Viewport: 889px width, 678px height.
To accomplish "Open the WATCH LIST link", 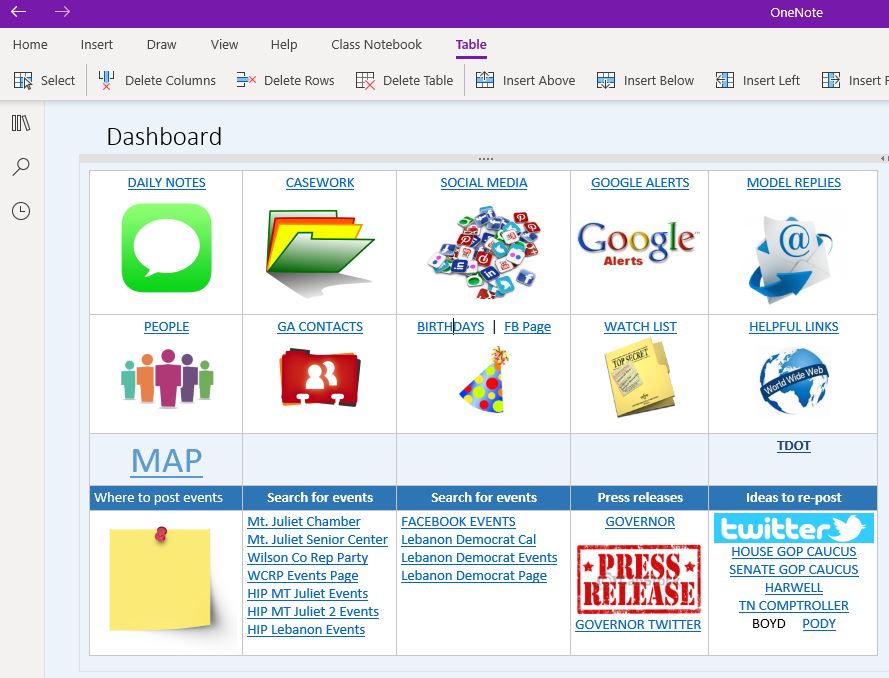I will pos(640,327).
